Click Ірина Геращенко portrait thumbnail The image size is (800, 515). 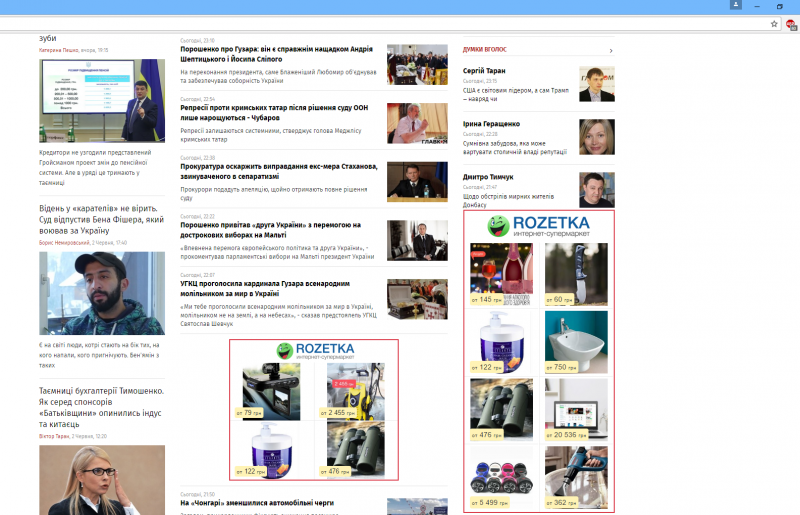pos(597,137)
